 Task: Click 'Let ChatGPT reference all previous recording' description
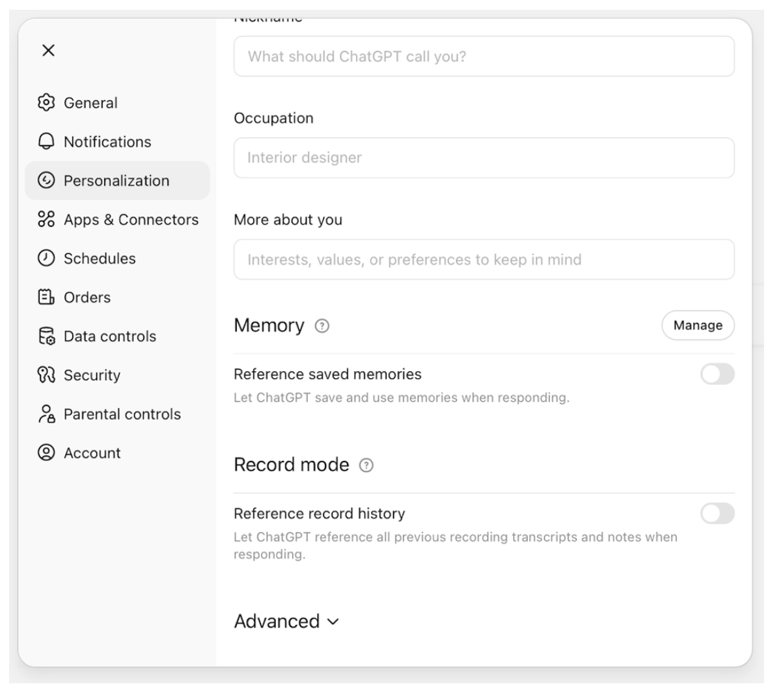(x=456, y=546)
